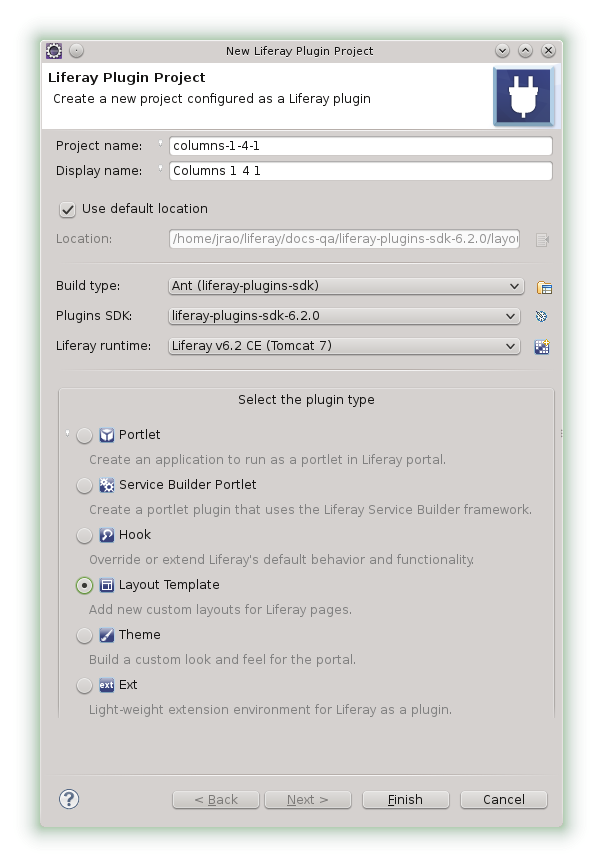Configure Plugins SDK via gear icon
Image resolution: width=603 pixels, height=867 pixels.
point(541,316)
